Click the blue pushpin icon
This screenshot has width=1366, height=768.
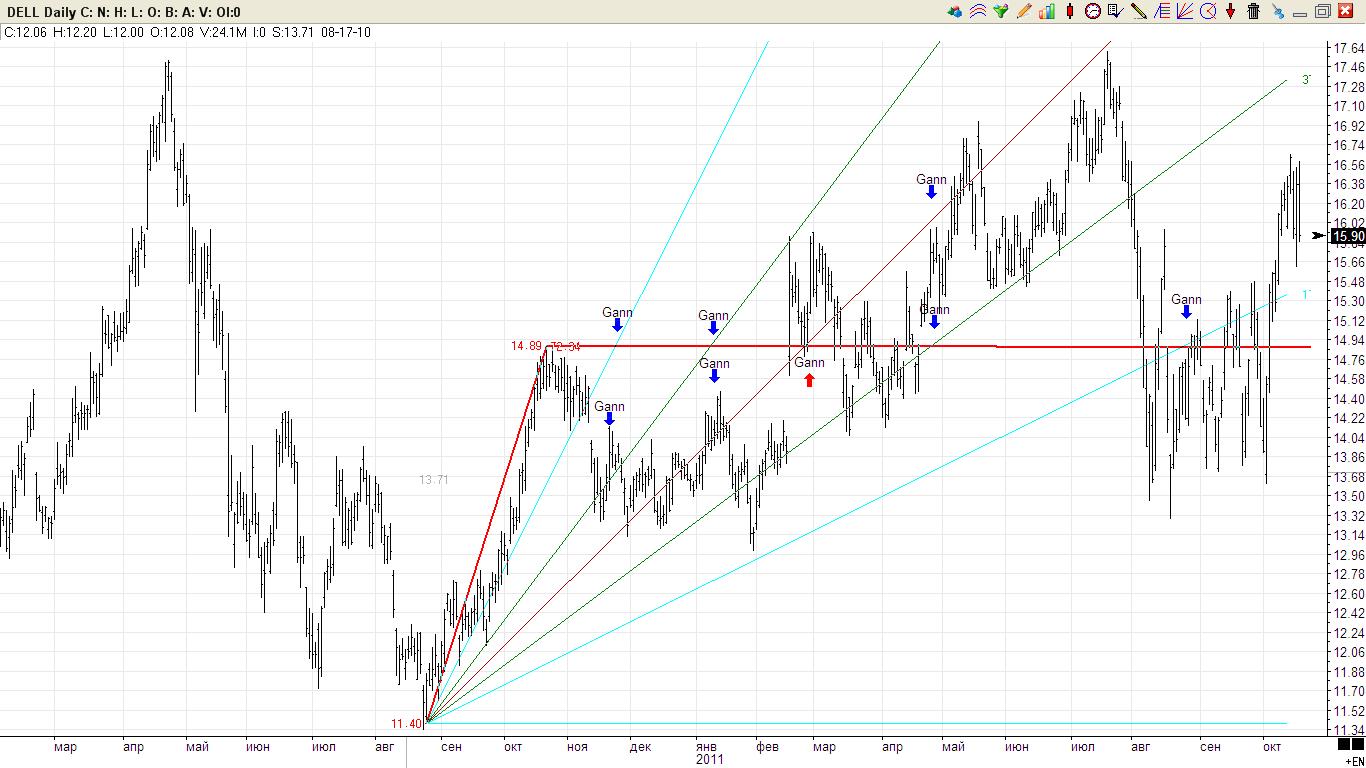coord(1278,11)
